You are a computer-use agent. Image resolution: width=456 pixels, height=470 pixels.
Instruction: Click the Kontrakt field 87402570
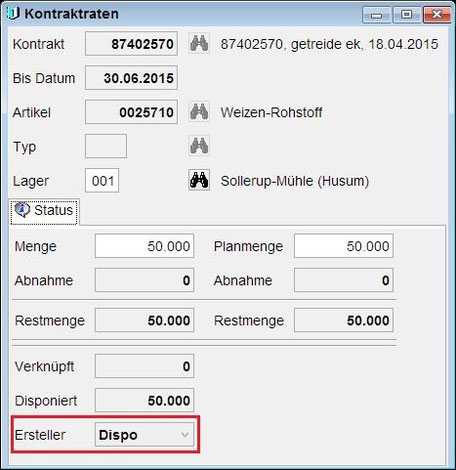pos(131,44)
